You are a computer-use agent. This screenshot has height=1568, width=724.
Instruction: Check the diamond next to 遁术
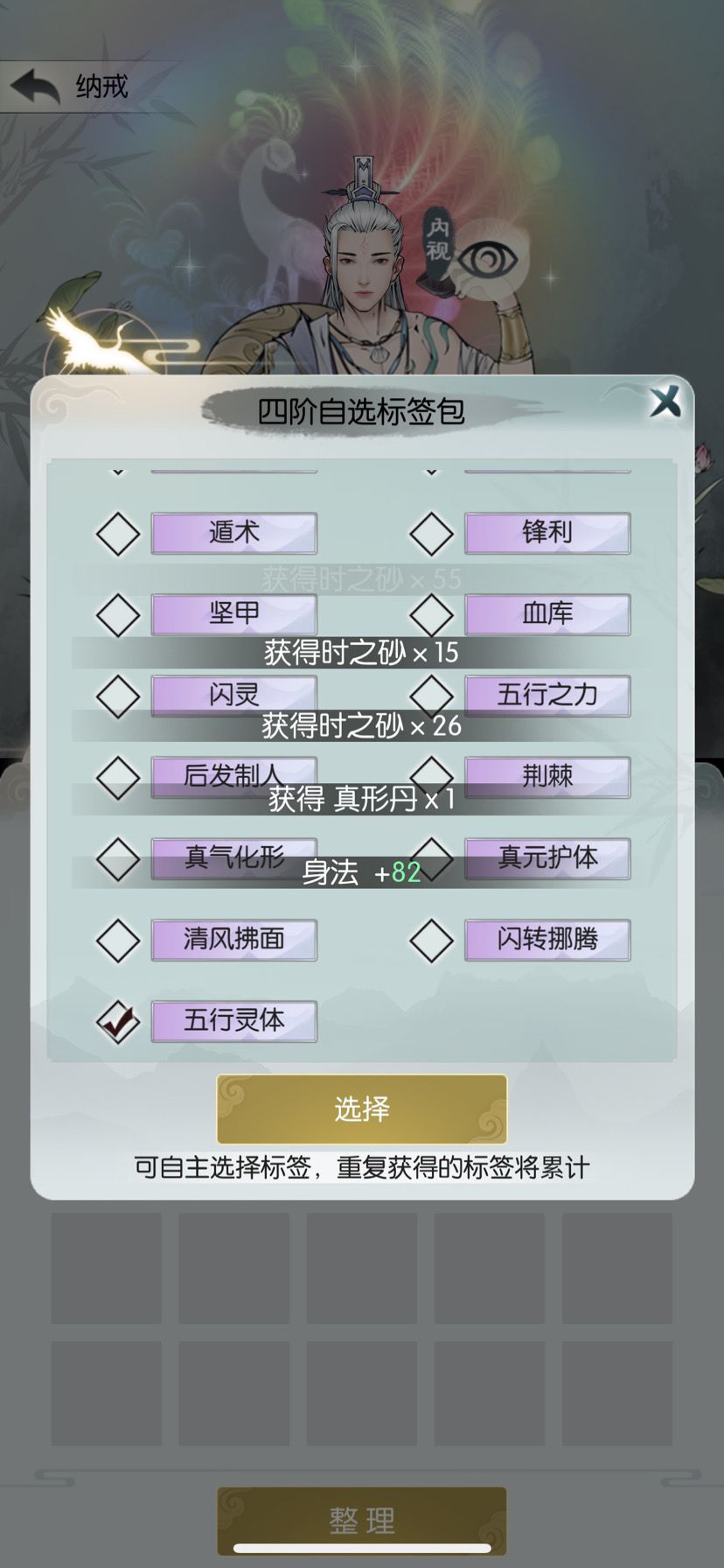[117, 532]
